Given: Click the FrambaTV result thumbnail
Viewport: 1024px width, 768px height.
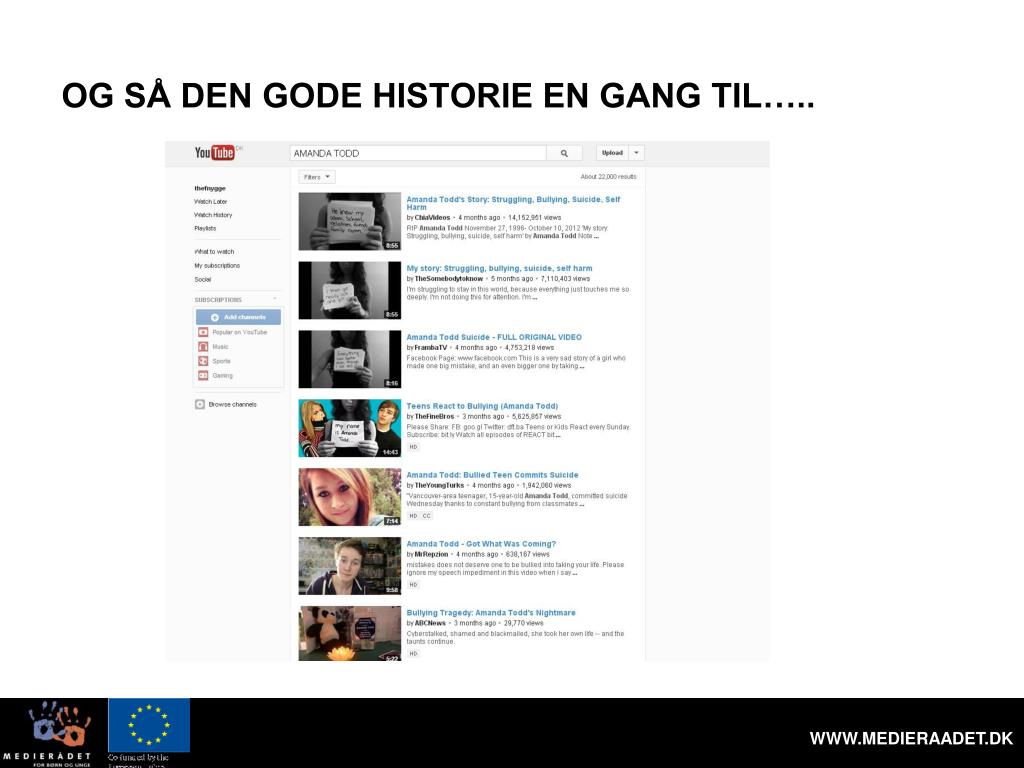Looking at the screenshot, I should click(350, 359).
